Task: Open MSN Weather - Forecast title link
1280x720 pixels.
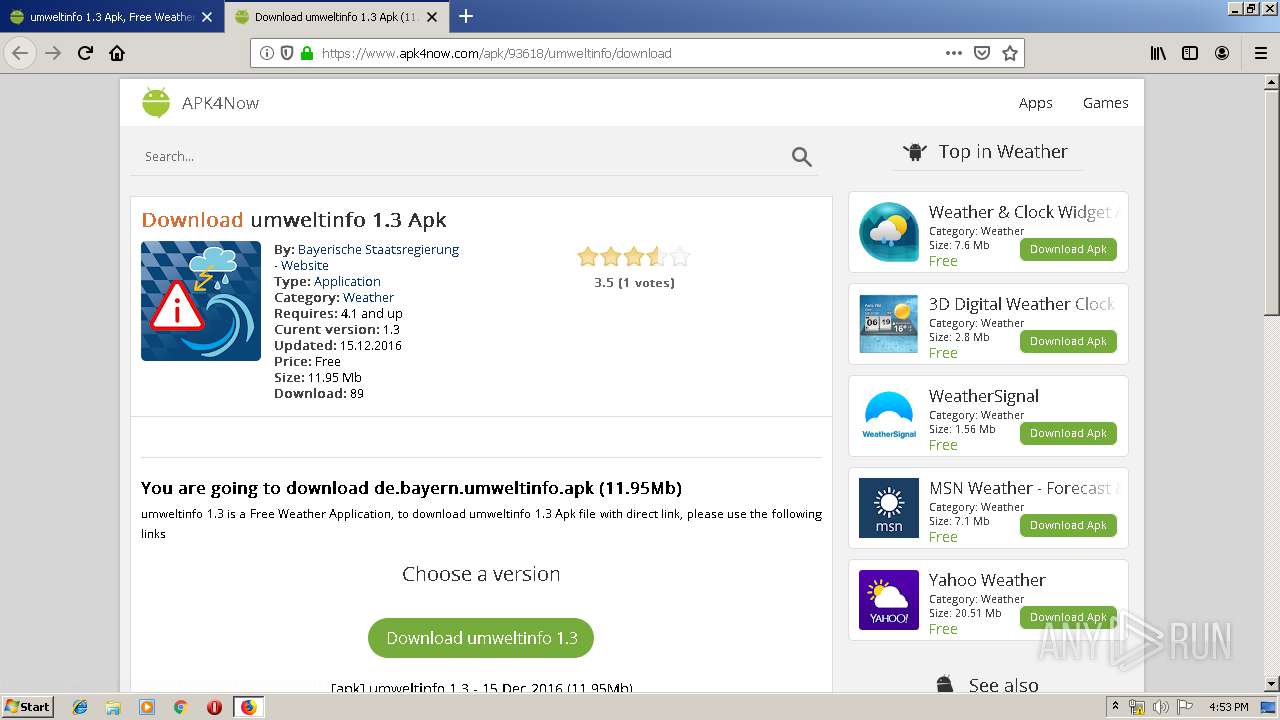Action: coord(1023,488)
